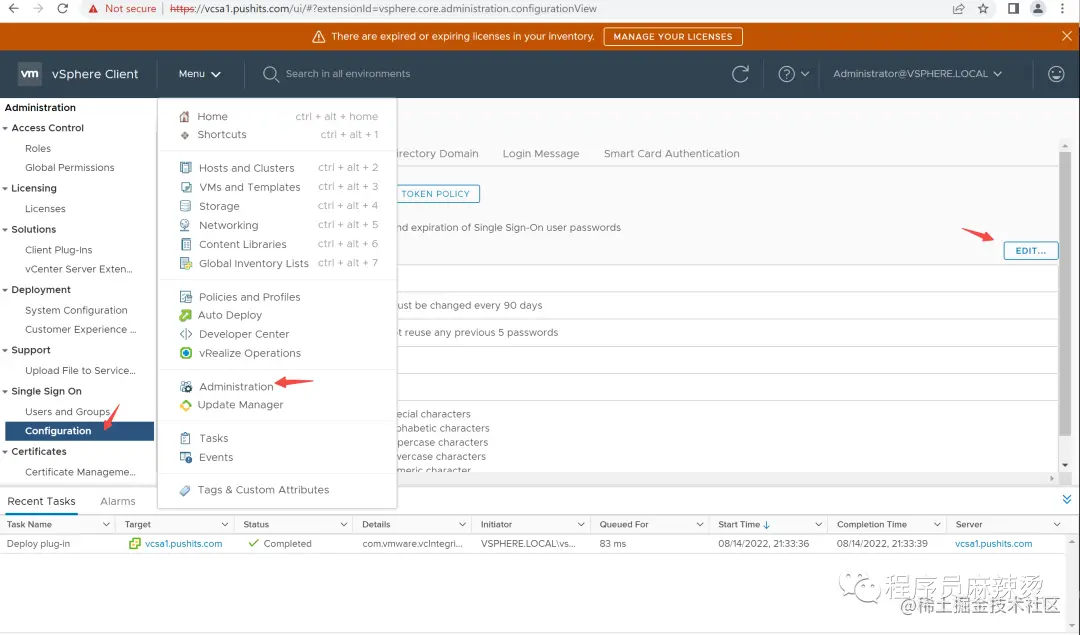
Task: Click the EDIT... button for password policy
Action: tap(1030, 251)
